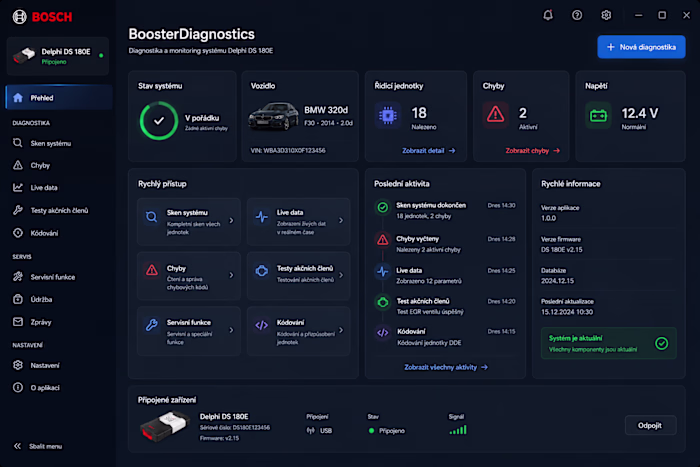Click the Odpojit button
The height and width of the screenshot is (467, 700).
(x=650, y=425)
